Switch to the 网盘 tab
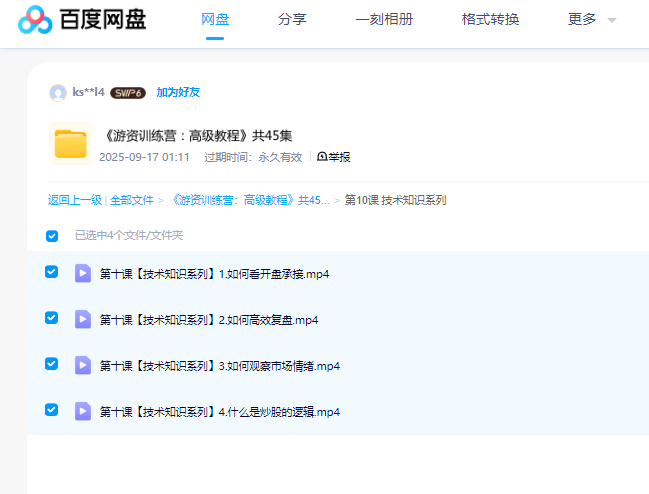This screenshot has height=494, width=649. 215,20
